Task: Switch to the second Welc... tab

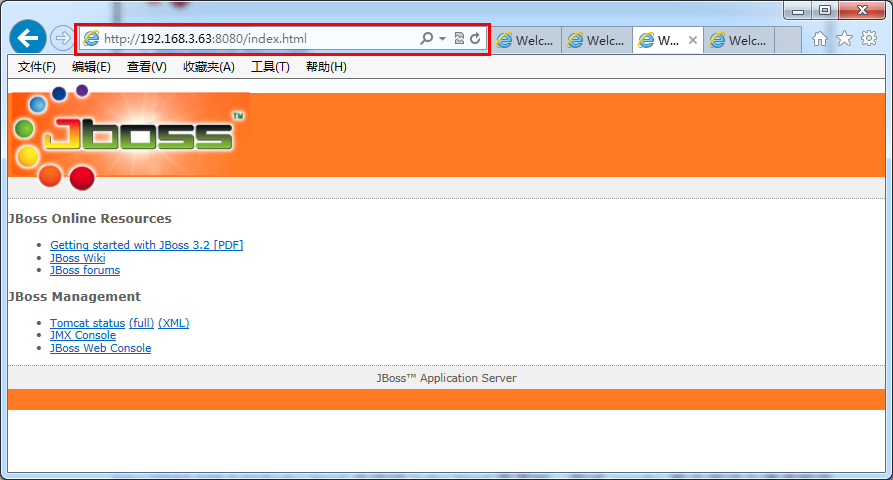Action: click(x=597, y=40)
